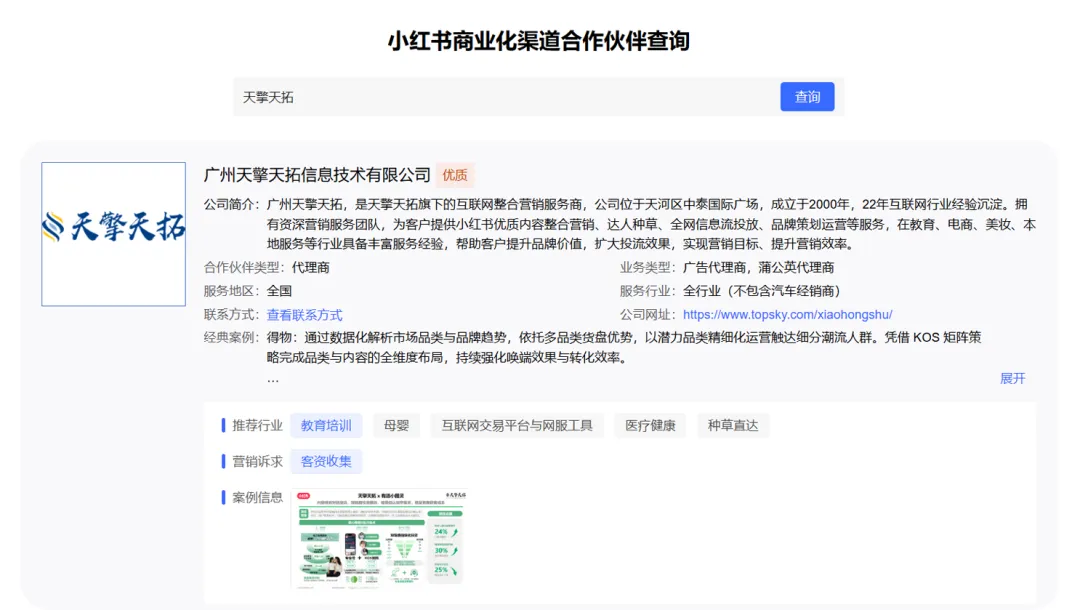Click the 广告代理商，蒲公英代理商 business type value
Image resolution: width=1080 pixels, height=610 pixels.
pyautogui.click(x=758, y=267)
